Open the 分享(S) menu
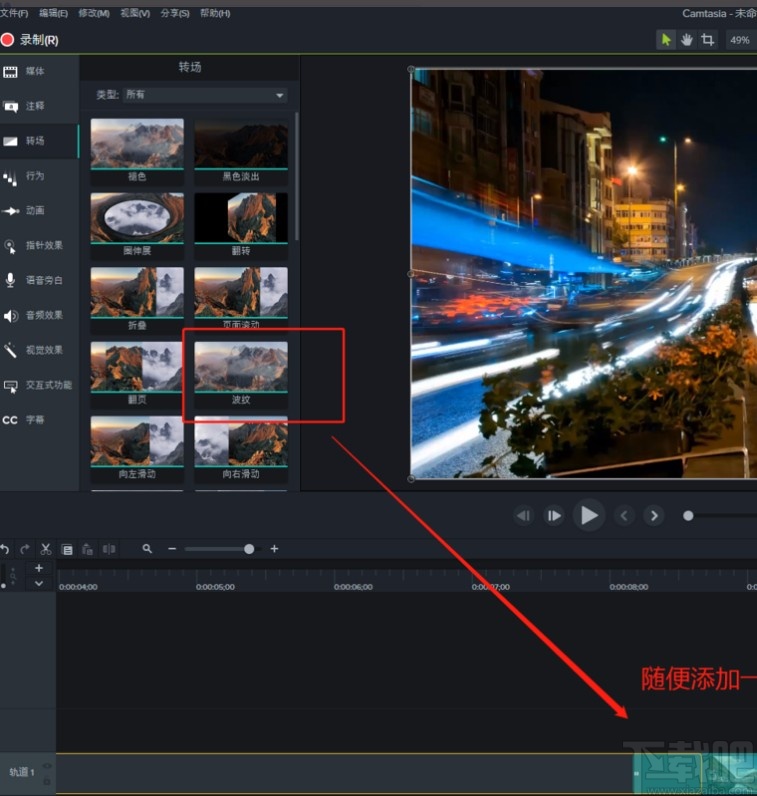757x796 pixels. [175, 13]
